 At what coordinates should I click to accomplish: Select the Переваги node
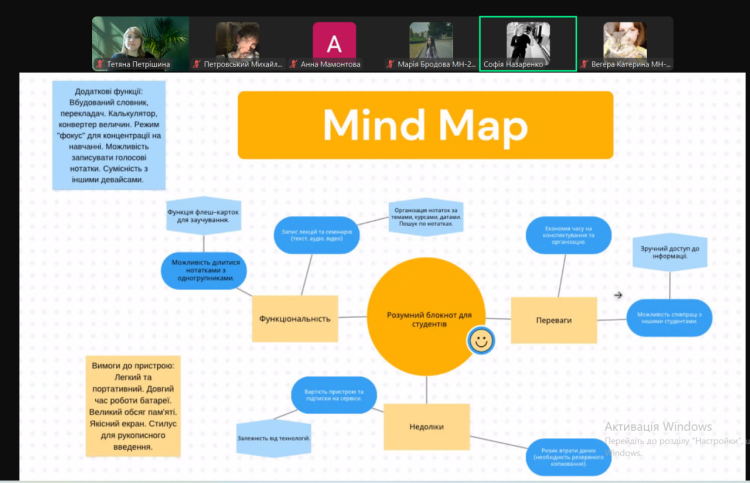click(x=554, y=320)
